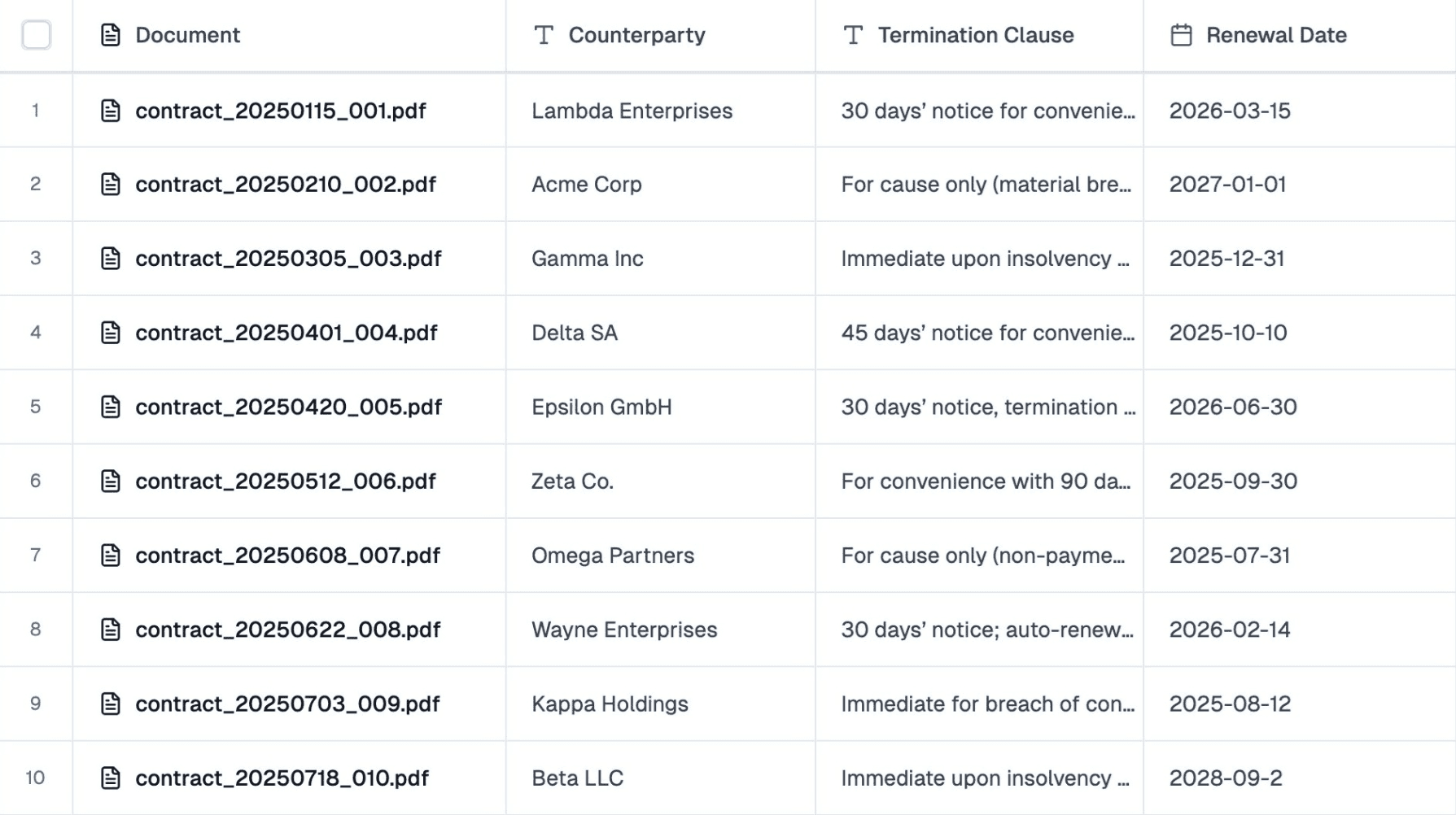Click the file icon for contract_20250718_010.pdf
Viewport: 1456px width, 815px height.
click(x=111, y=778)
